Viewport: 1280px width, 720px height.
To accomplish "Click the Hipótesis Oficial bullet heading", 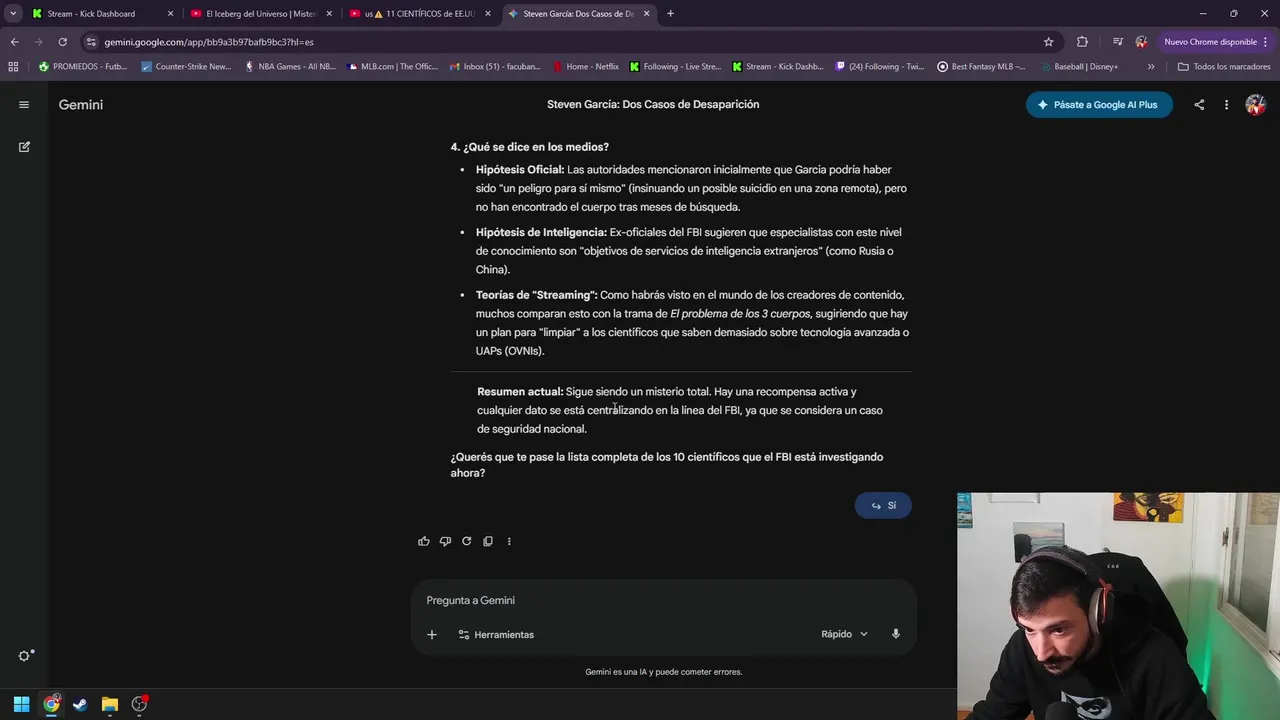I will pos(520,170).
